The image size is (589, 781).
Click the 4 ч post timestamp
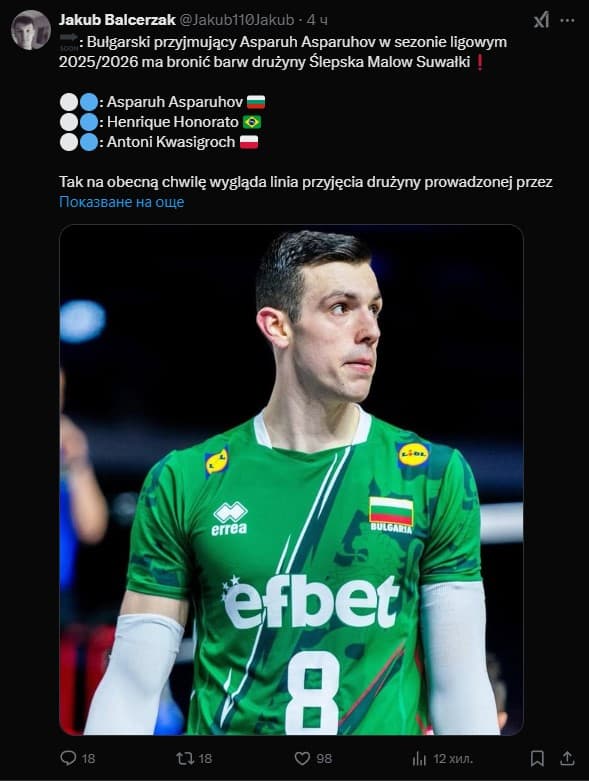click(317, 20)
